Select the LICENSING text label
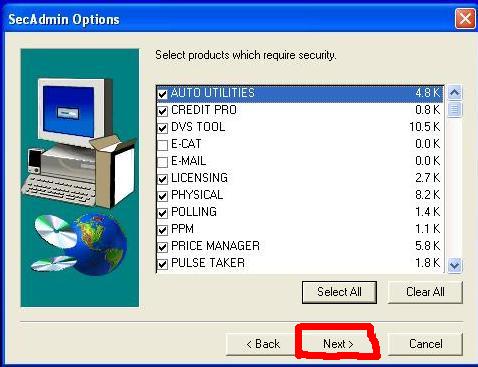Viewport: 478px width, 367px height. click(x=199, y=178)
